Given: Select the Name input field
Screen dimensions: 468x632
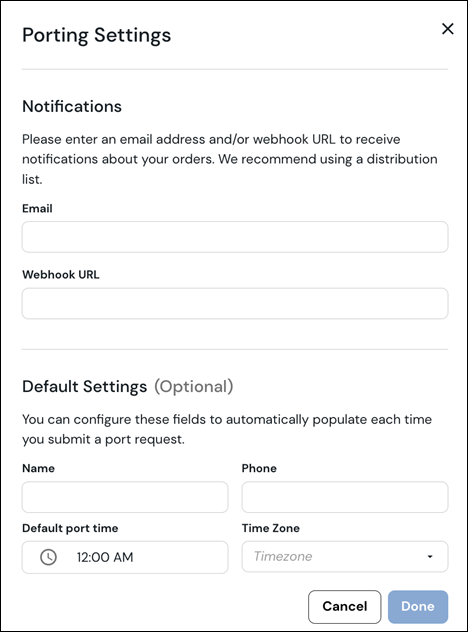Looking at the screenshot, I should [x=125, y=497].
